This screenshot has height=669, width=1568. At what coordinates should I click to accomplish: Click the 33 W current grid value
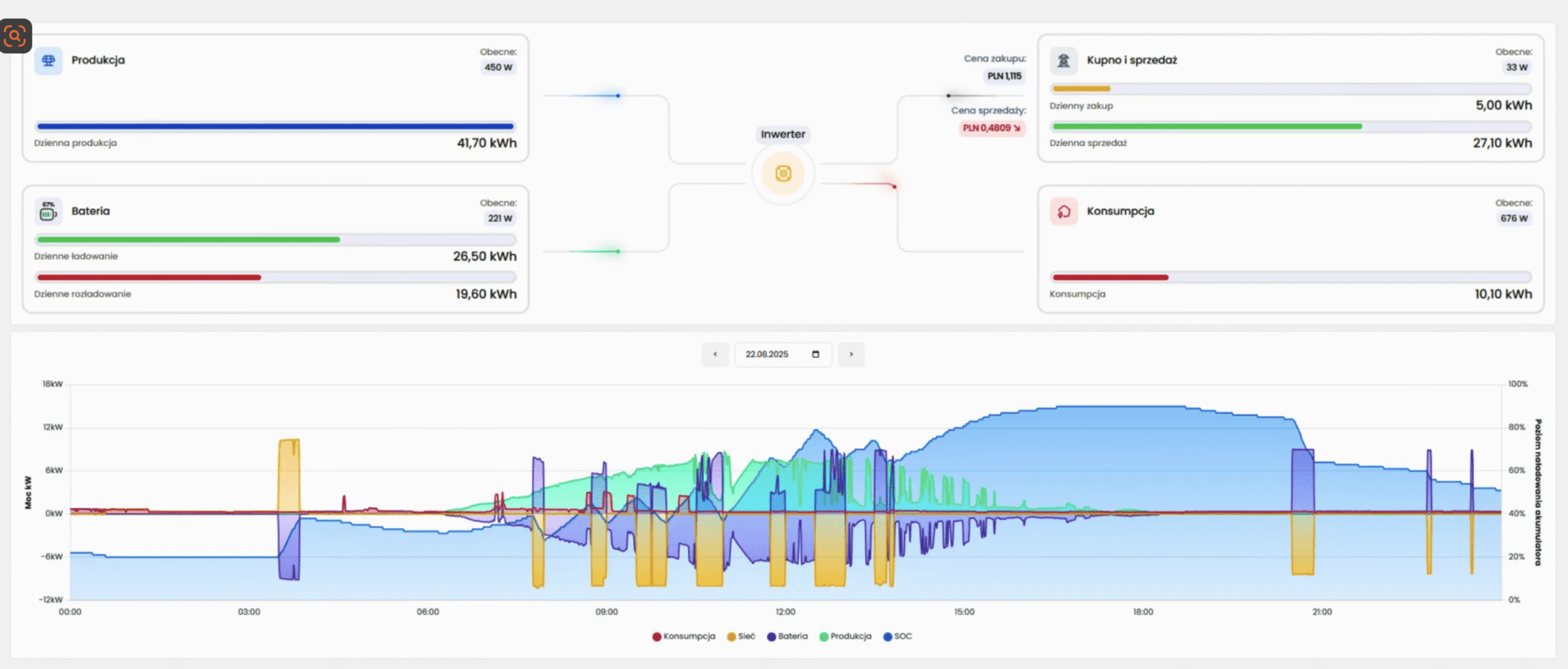[x=1517, y=67]
